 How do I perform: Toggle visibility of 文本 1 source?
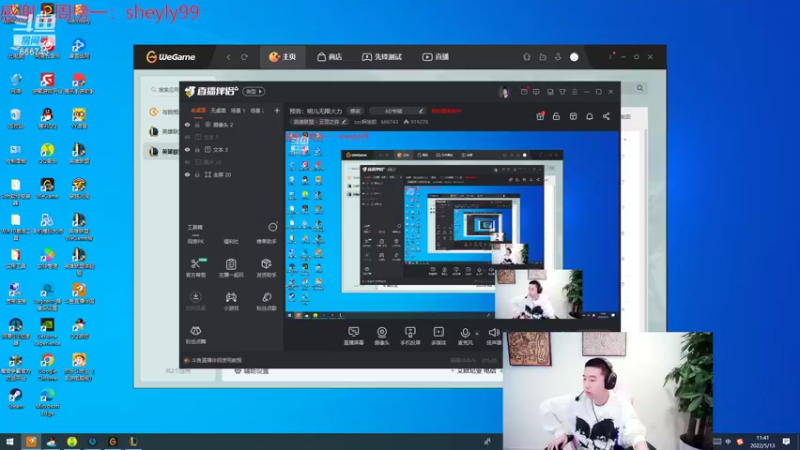tap(187, 137)
